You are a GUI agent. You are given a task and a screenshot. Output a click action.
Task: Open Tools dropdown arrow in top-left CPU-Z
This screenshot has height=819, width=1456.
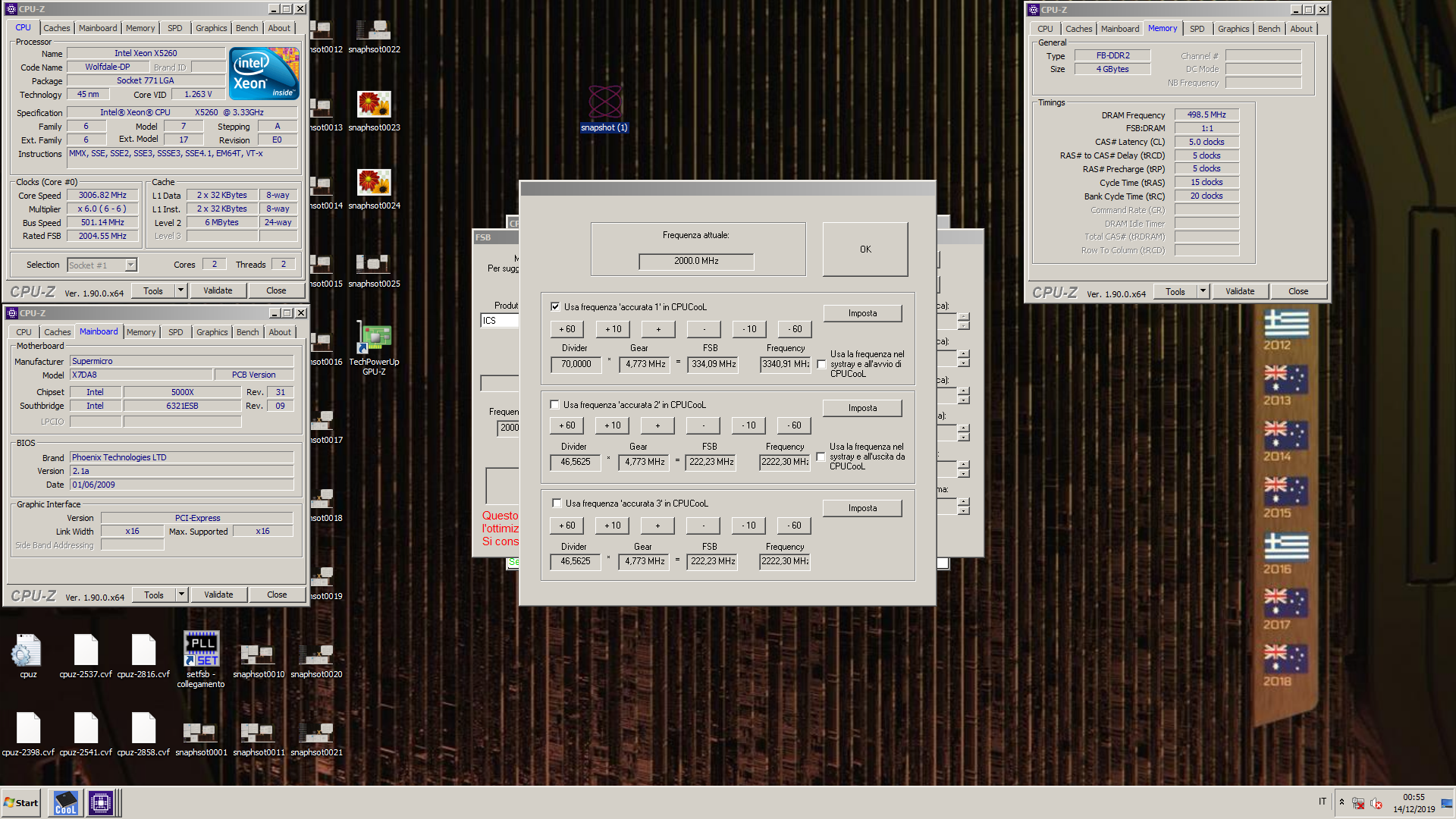tap(180, 290)
